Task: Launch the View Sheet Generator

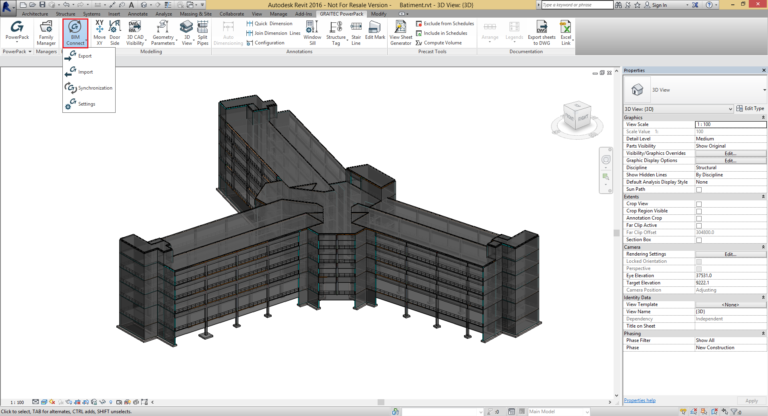Action: coord(401,32)
